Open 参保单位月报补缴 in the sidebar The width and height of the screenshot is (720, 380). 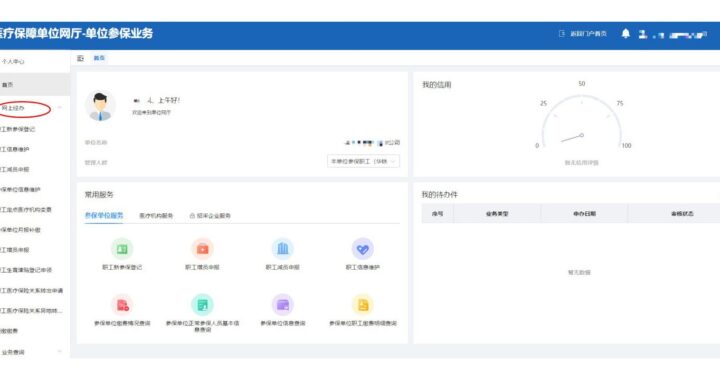(20, 230)
